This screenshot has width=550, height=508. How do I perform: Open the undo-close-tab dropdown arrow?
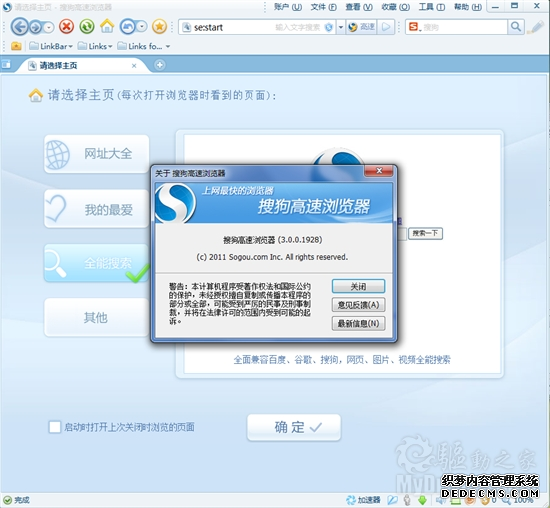[142, 27]
